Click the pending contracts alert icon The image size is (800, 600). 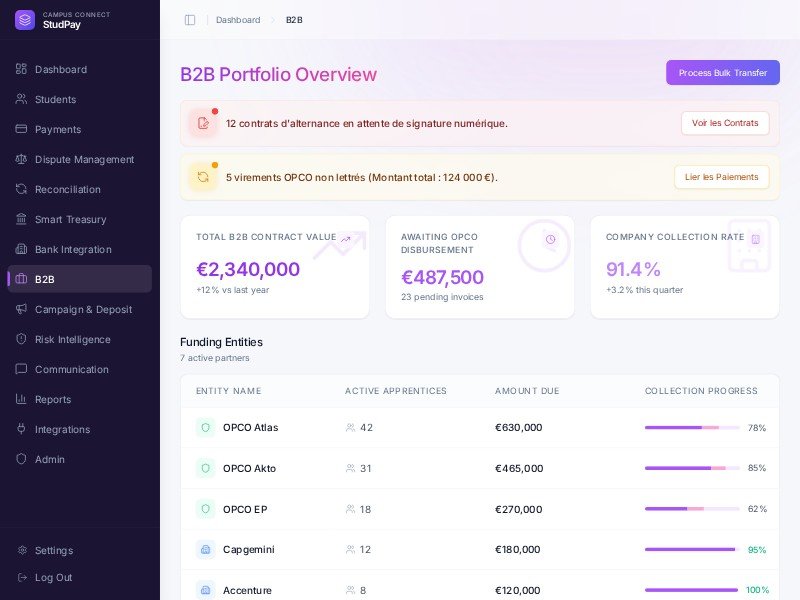[x=203, y=123]
